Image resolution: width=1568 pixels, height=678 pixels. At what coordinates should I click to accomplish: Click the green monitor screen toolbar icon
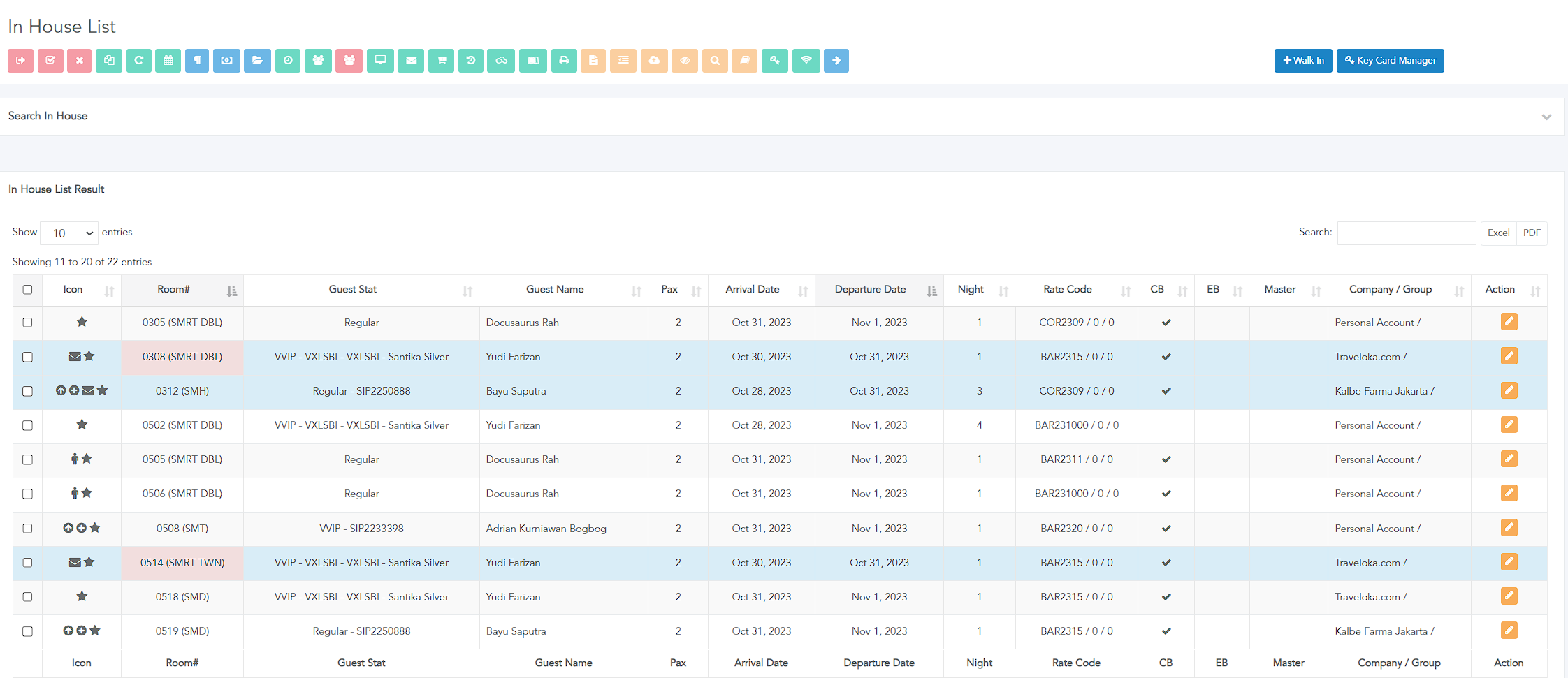coord(380,61)
